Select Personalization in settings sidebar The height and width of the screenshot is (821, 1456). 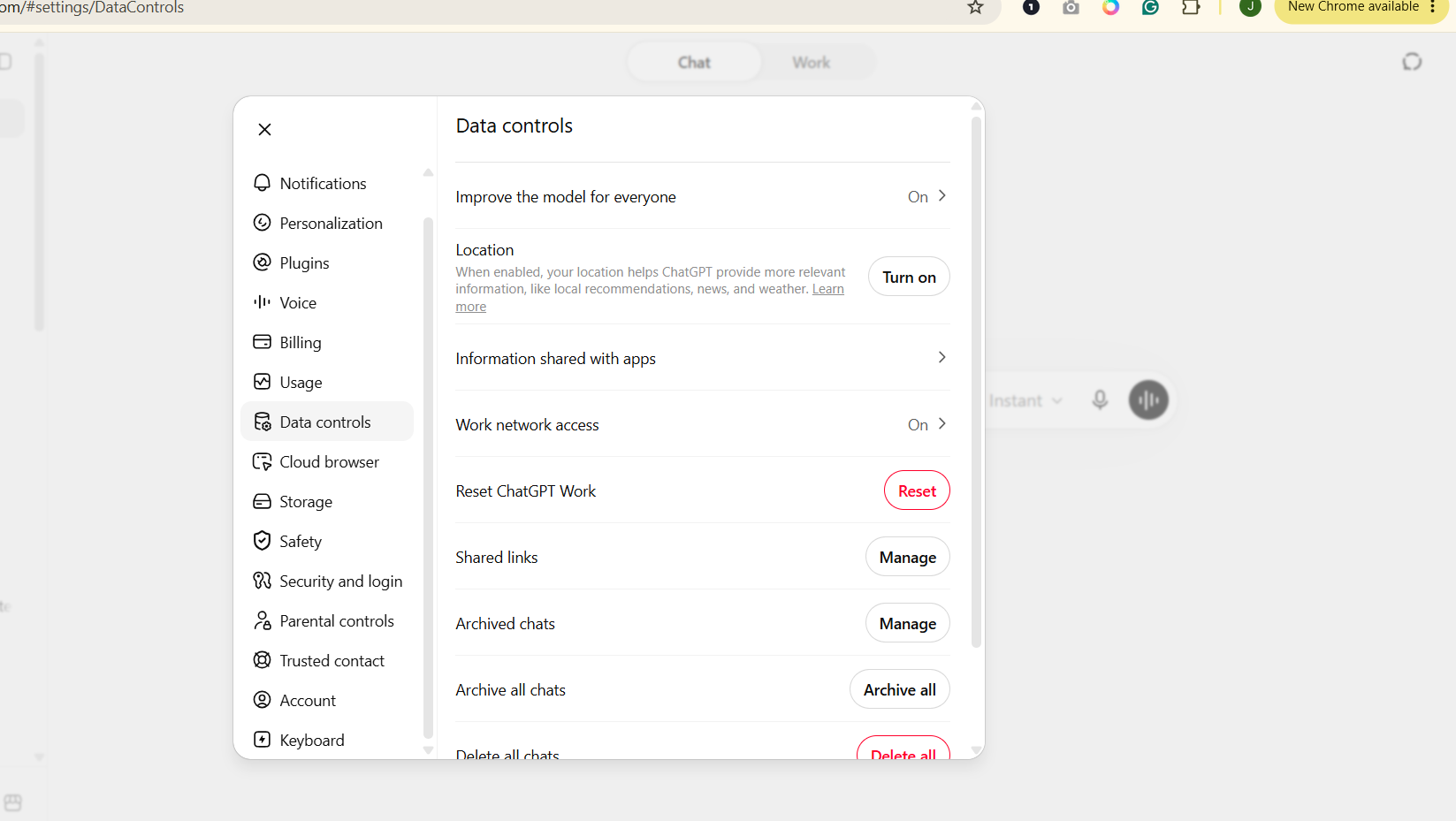pyautogui.click(x=327, y=223)
